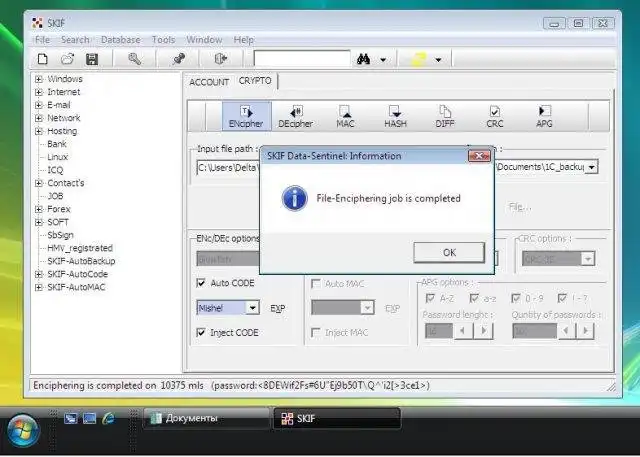640x457 pixels.
Task: Toggle the Auto MAC checkbox
Action: (316, 283)
